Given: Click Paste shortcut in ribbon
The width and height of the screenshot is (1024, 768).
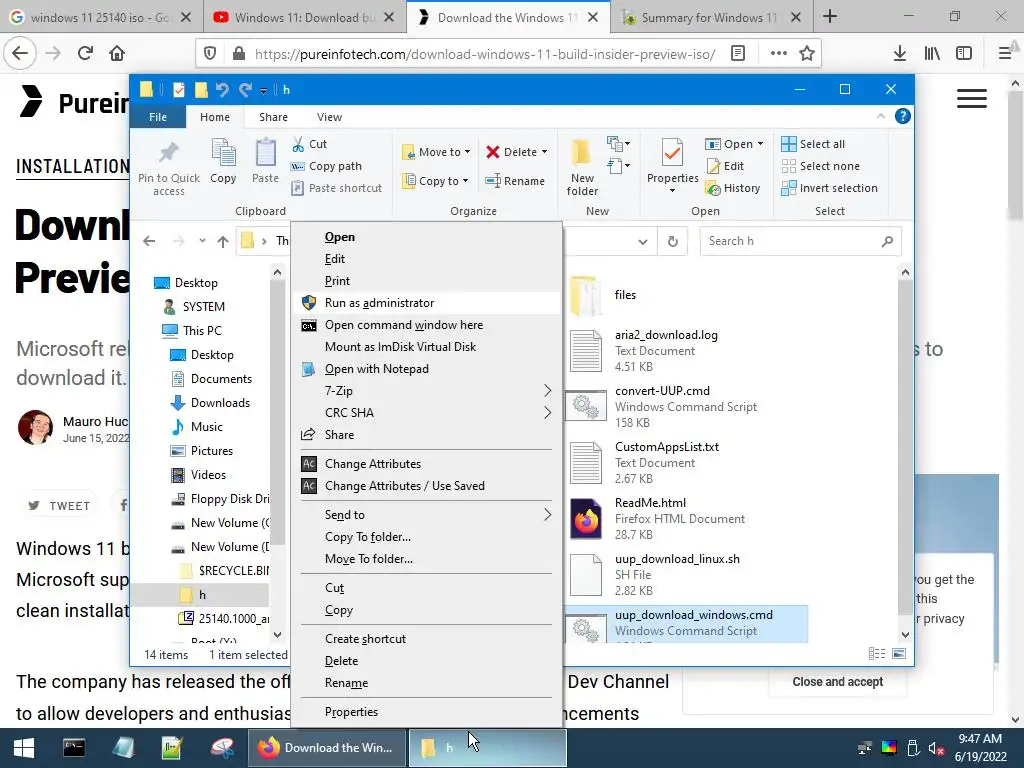Looking at the screenshot, I should [x=336, y=188].
